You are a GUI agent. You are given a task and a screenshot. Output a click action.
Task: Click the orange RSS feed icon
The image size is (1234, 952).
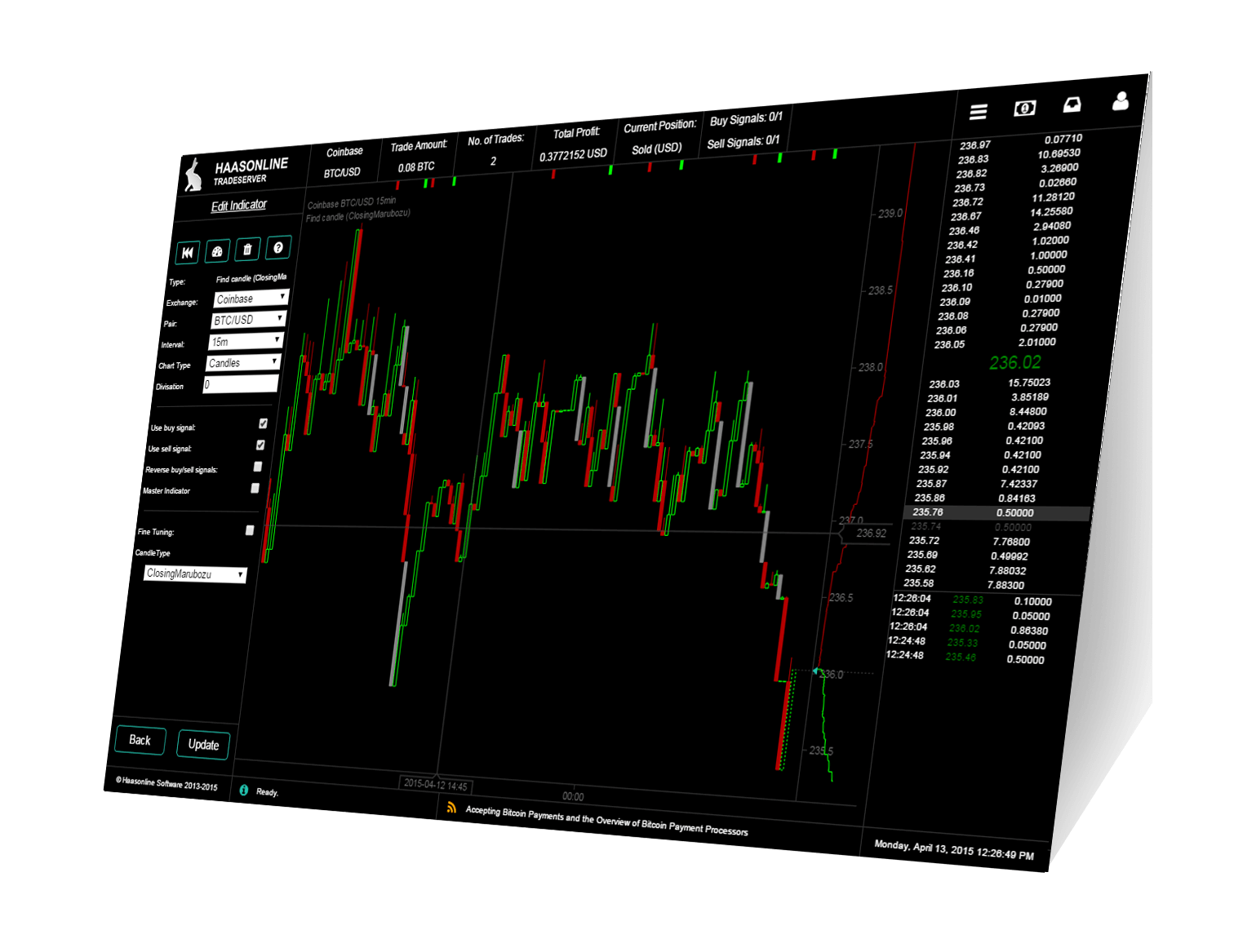click(x=451, y=808)
